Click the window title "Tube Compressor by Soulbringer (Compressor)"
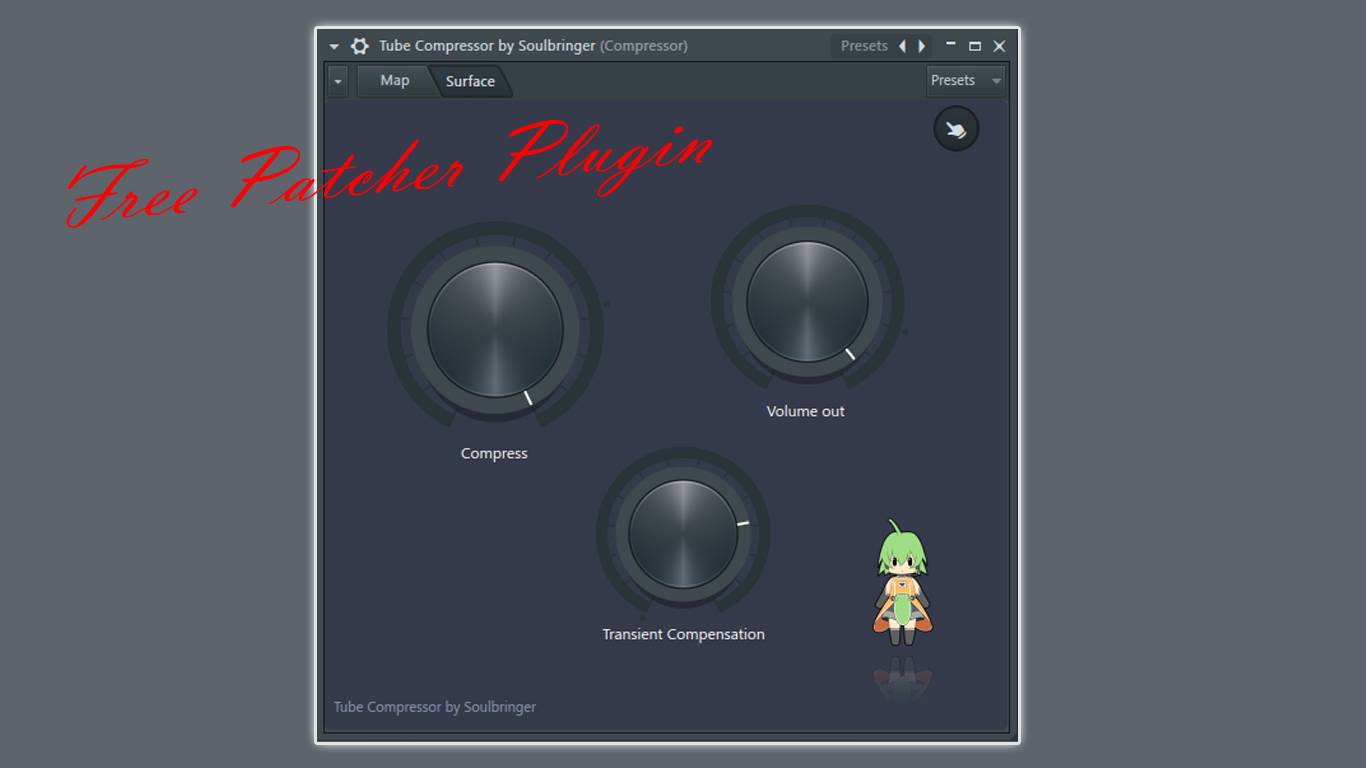The width and height of the screenshot is (1366, 768). coord(533,46)
